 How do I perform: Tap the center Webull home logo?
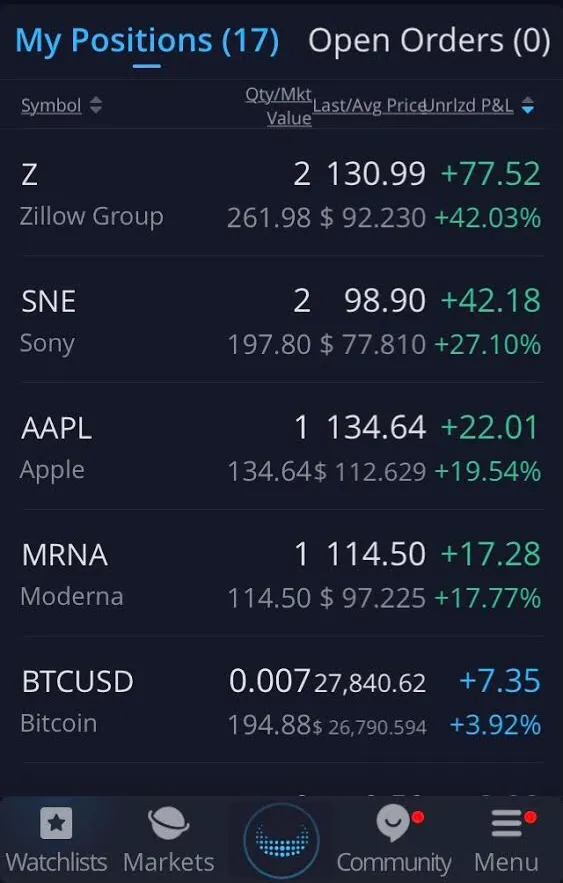[x=282, y=841]
